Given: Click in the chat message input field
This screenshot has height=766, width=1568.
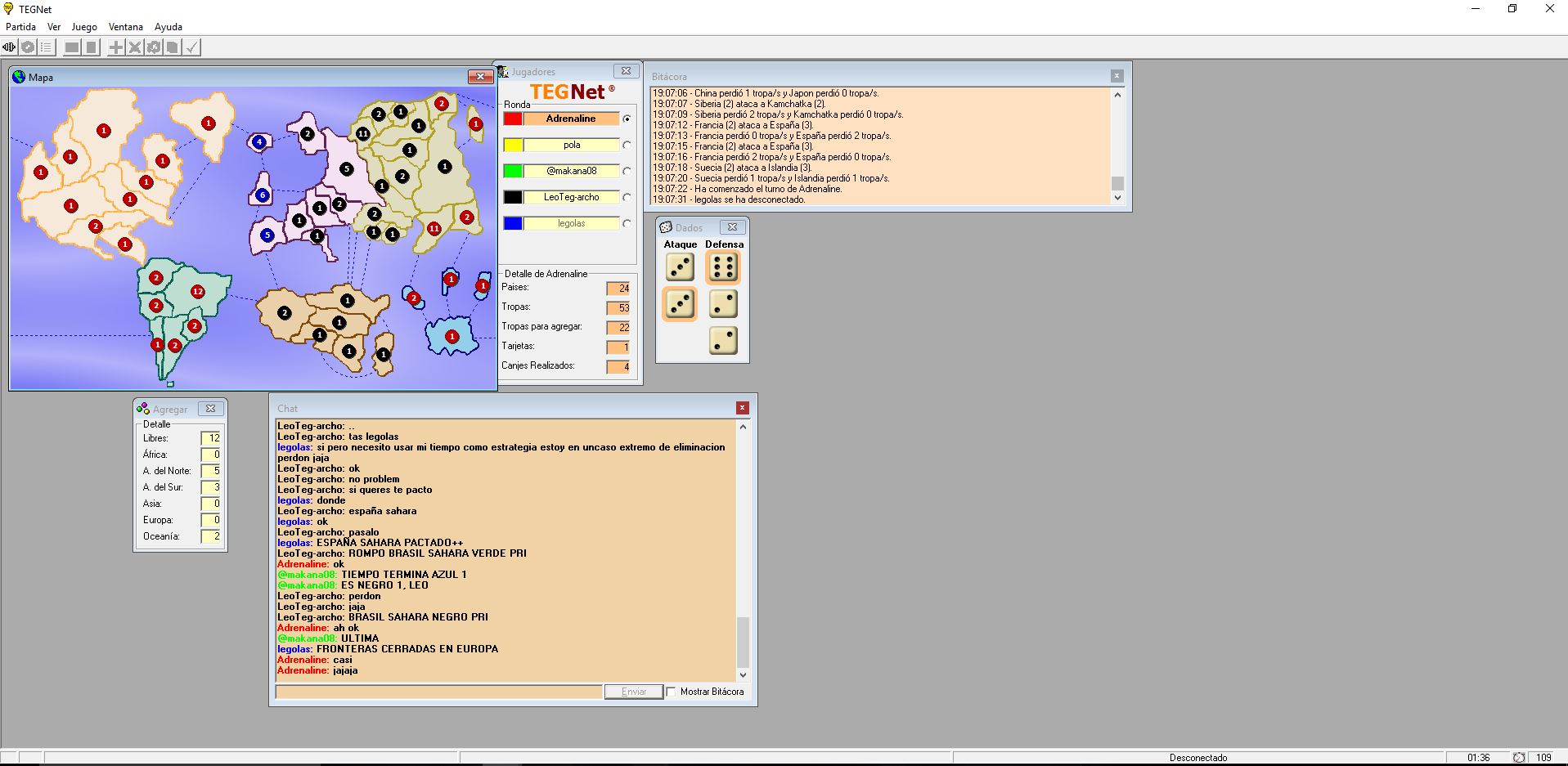Looking at the screenshot, I should tap(438, 692).
